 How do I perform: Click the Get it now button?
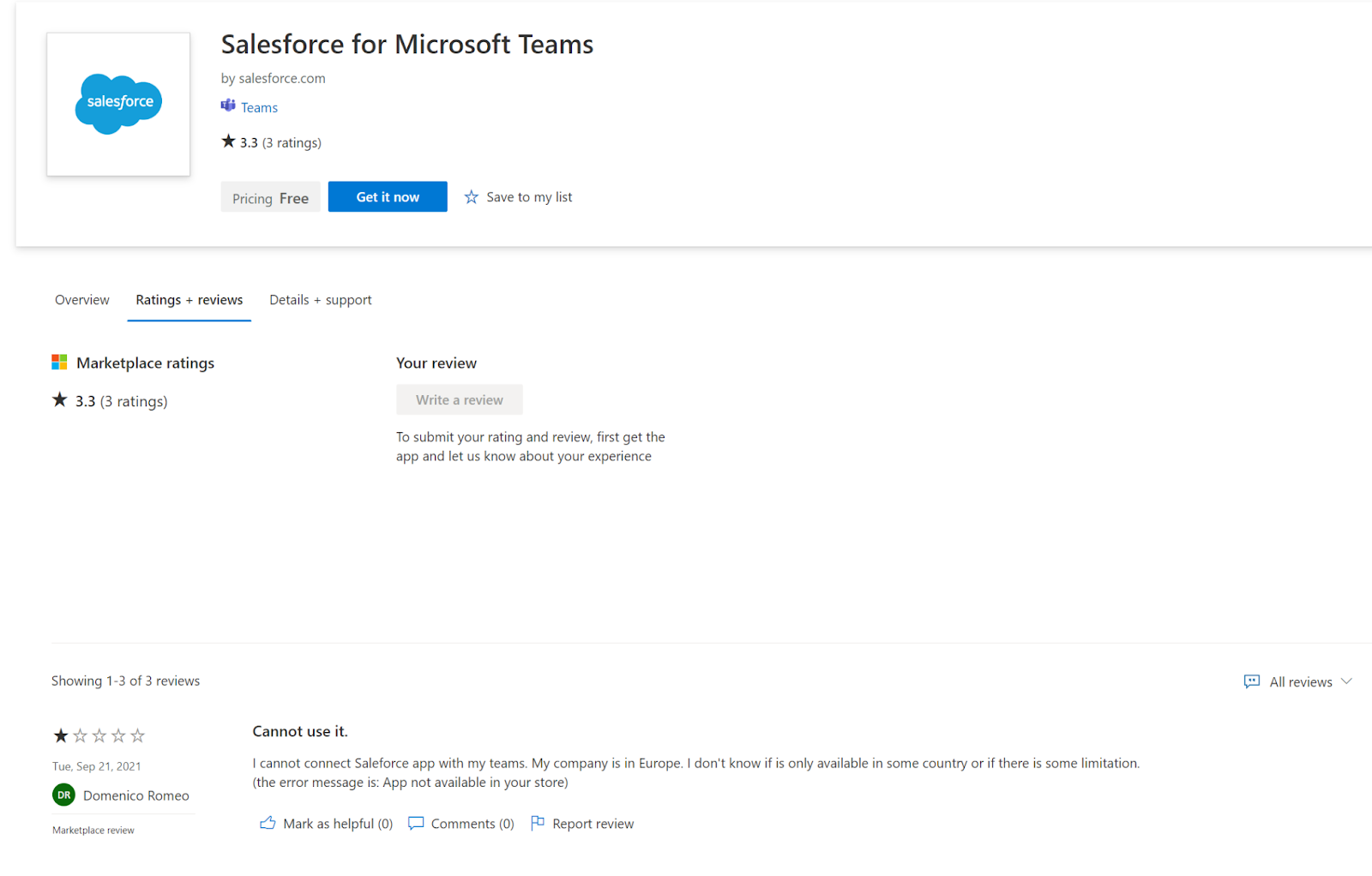click(x=387, y=196)
